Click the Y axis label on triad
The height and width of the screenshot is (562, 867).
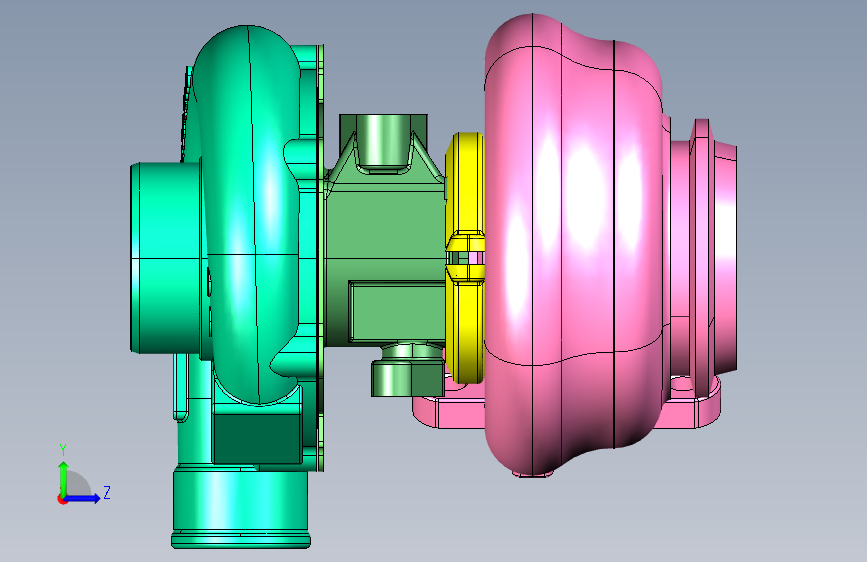point(63,450)
